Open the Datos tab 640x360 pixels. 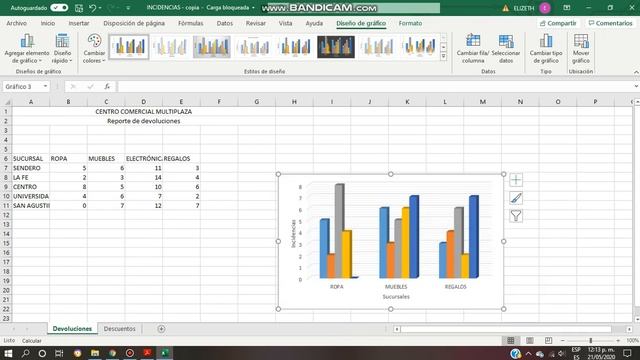[224, 23]
